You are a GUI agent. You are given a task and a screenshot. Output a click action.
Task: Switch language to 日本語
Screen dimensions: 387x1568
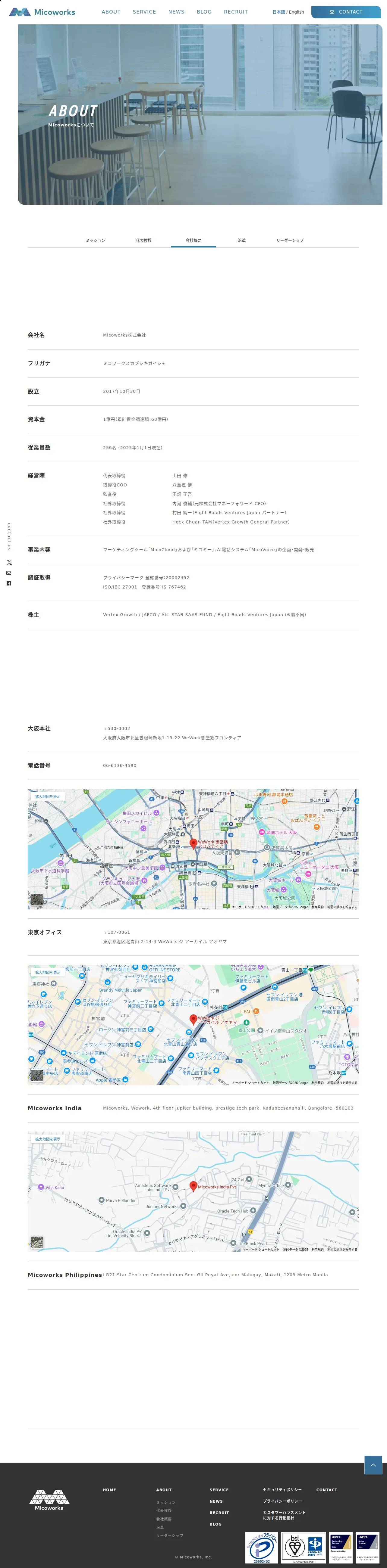tap(278, 12)
